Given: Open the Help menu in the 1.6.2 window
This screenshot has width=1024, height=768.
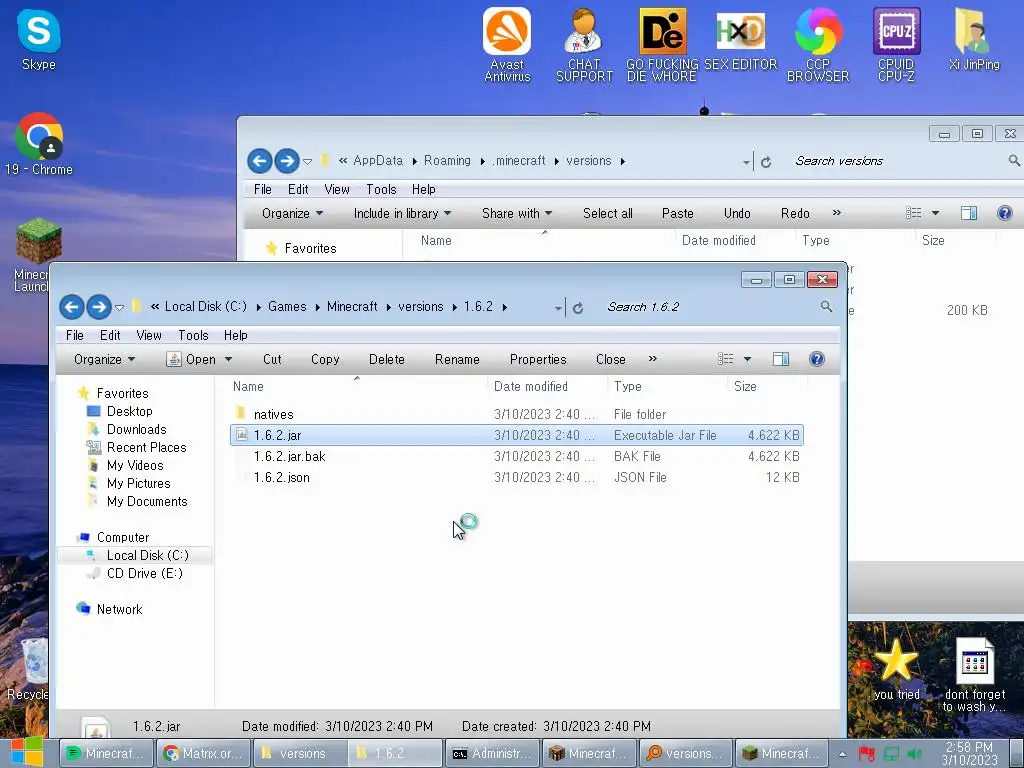Looking at the screenshot, I should pos(235,335).
